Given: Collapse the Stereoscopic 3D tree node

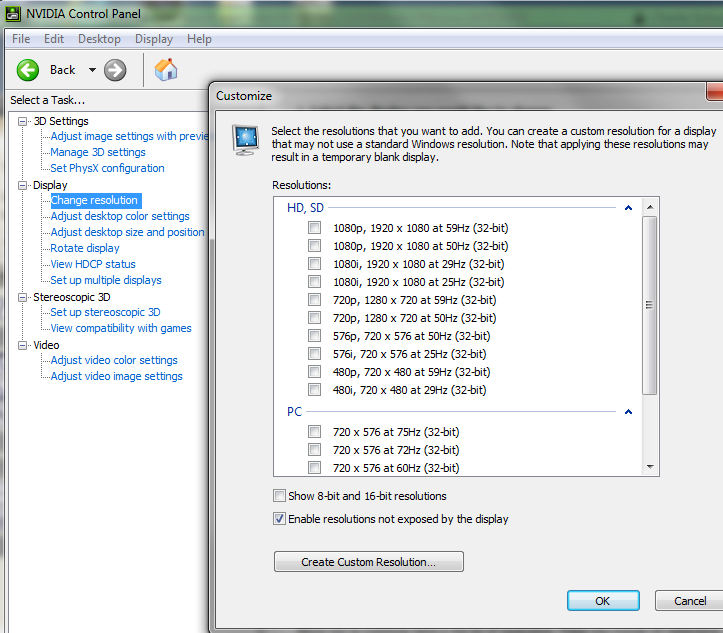Looking at the screenshot, I should (22, 297).
